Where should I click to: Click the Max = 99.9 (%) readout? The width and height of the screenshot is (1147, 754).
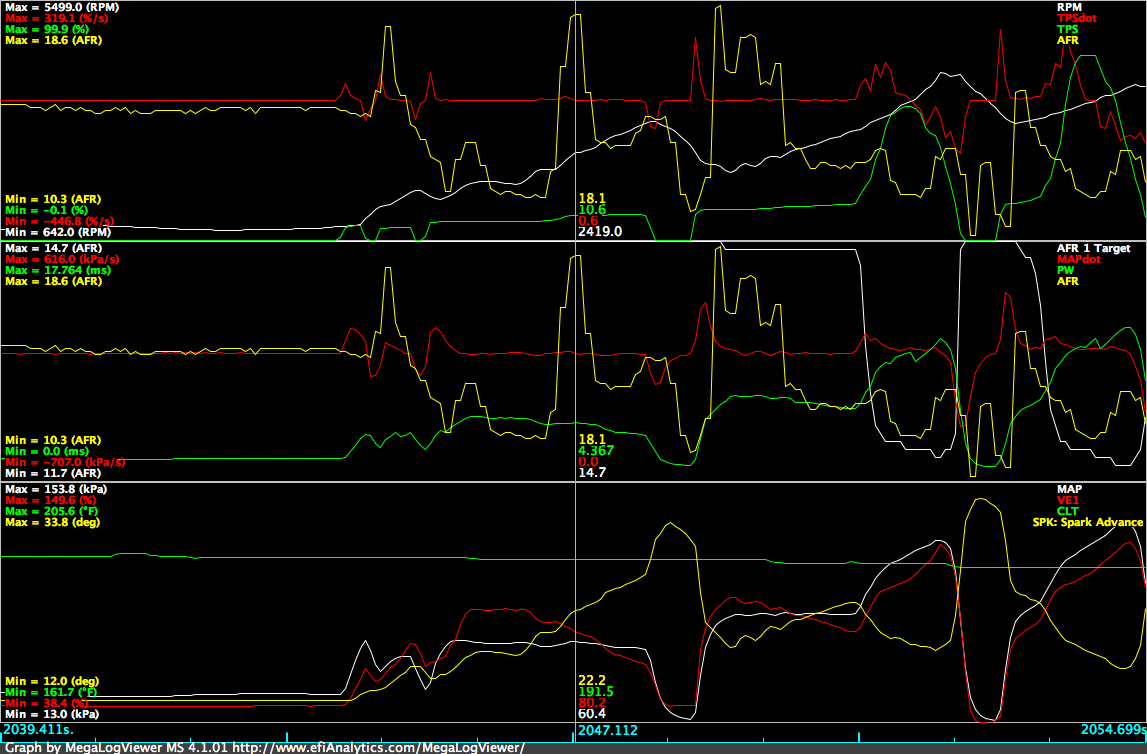(47, 29)
